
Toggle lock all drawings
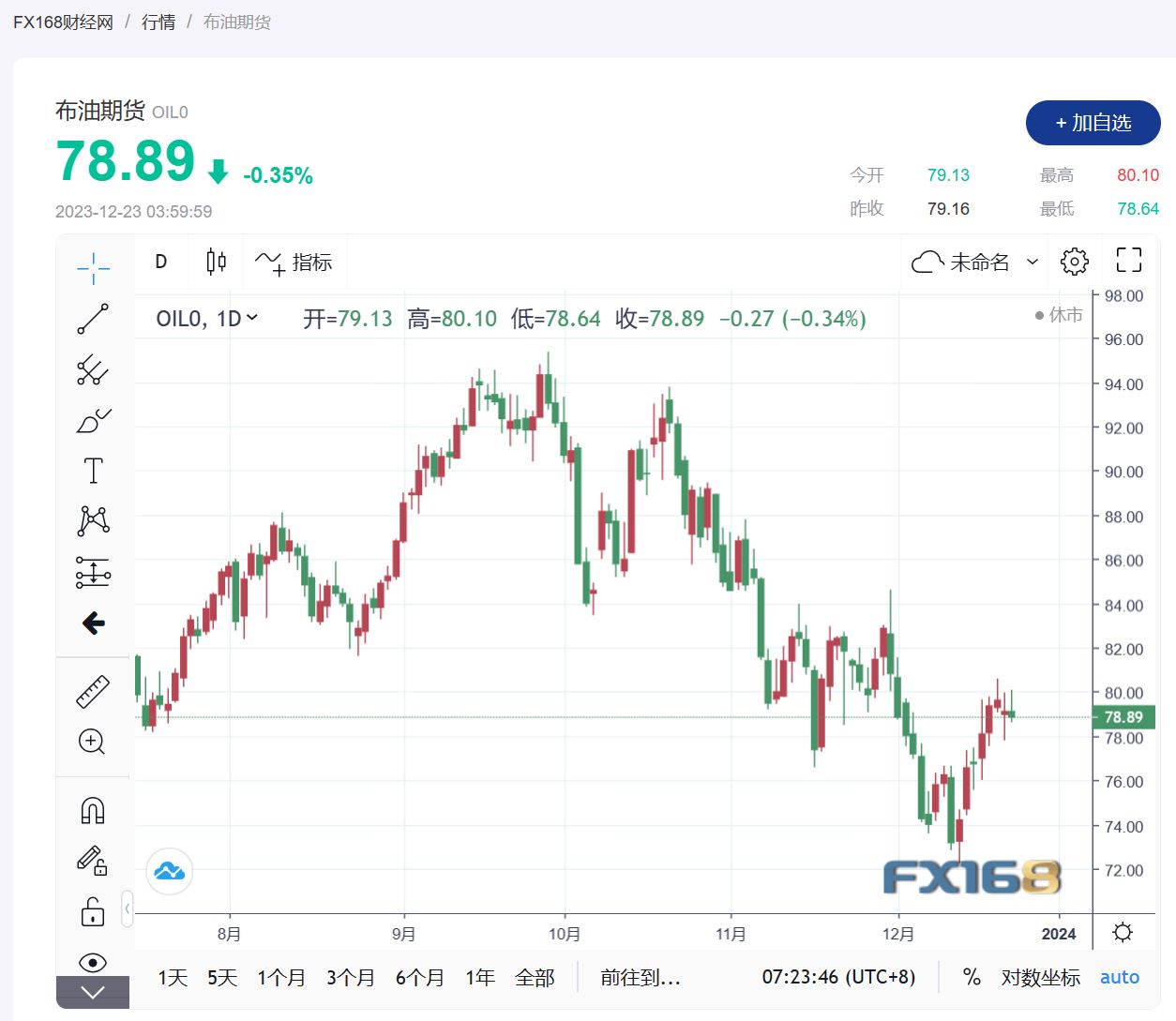coord(93,911)
